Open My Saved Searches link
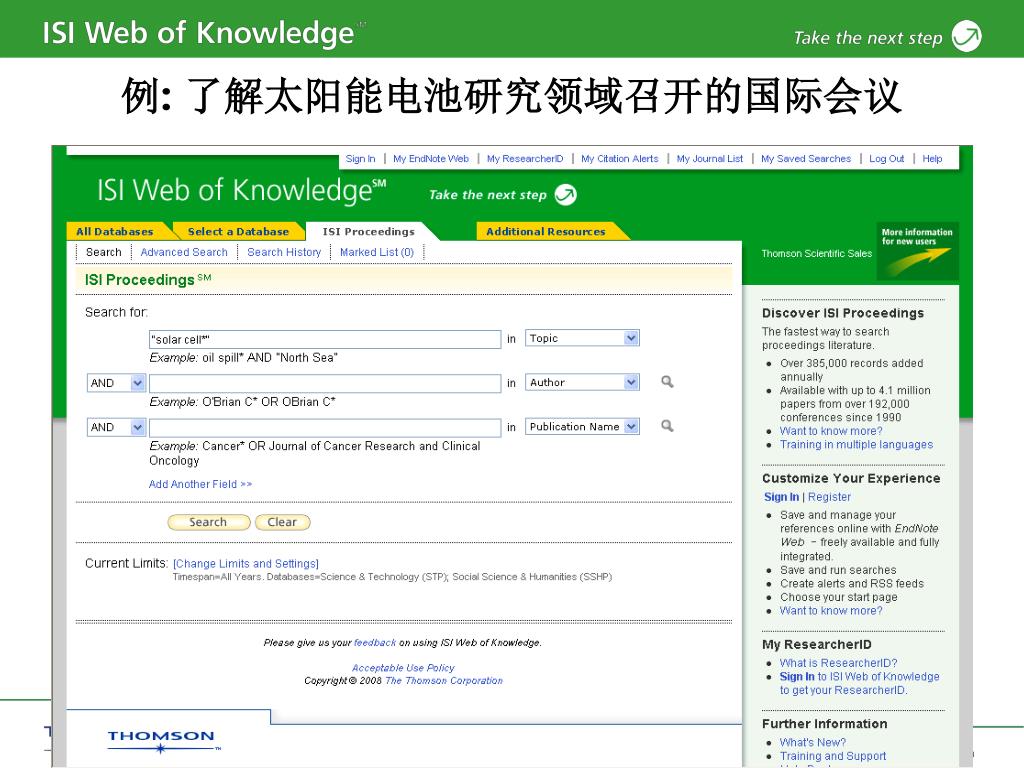Viewport: 1024px width, 768px height. coord(806,159)
